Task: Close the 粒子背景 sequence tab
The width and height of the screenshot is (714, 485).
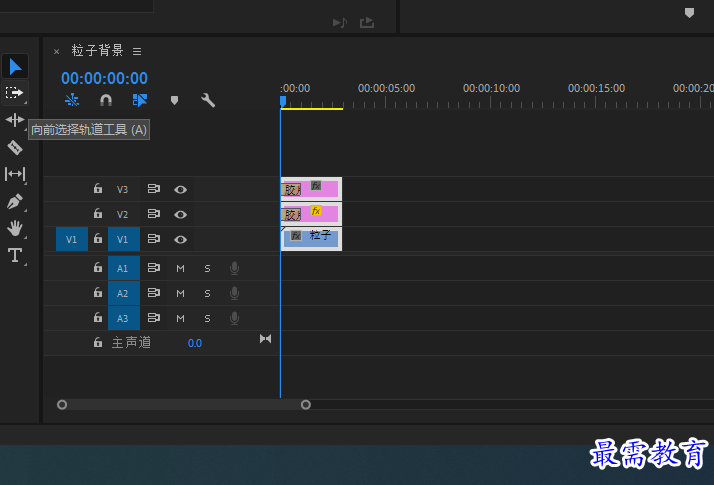Action: [x=56, y=51]
